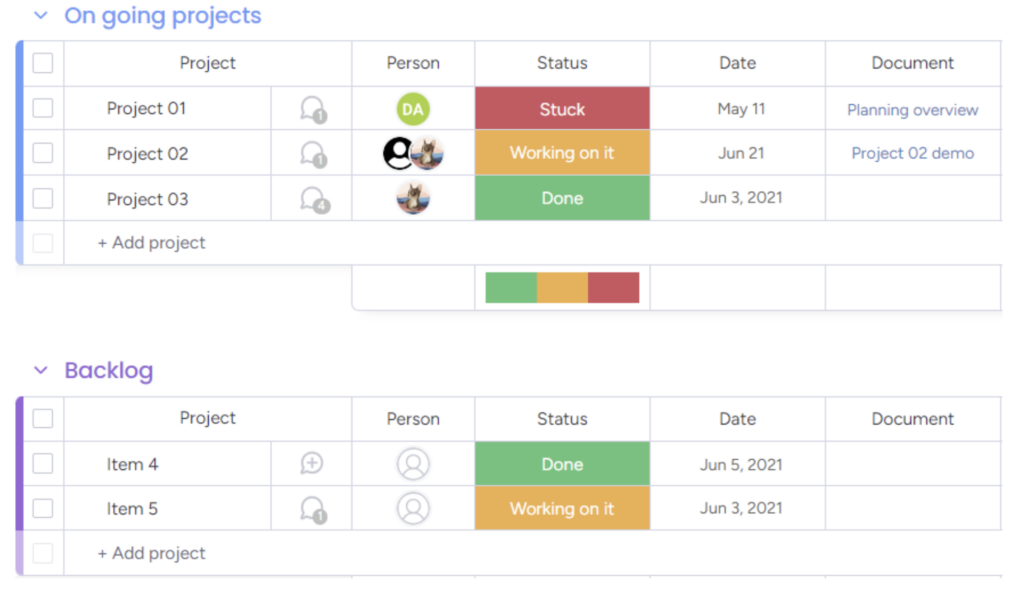Check the Item 5 row checkbox

[x=43, y=508]
